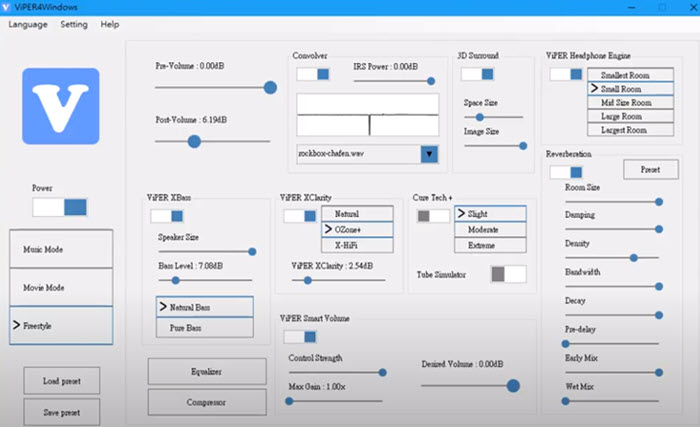Click the Image Size slider handle
This screenshot has width=700, height=427.
tap(523, 146)
